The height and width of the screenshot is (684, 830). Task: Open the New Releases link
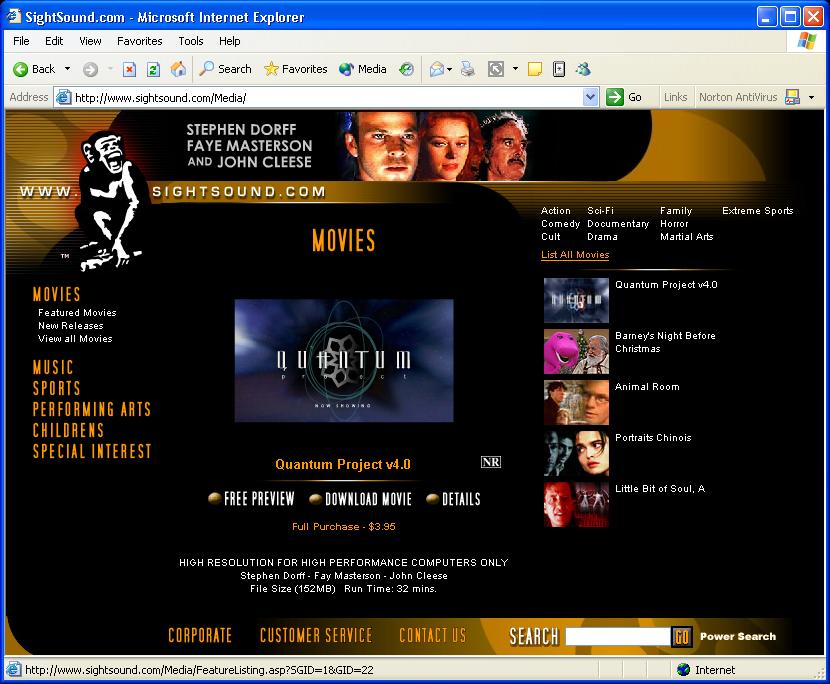(70, 326)
